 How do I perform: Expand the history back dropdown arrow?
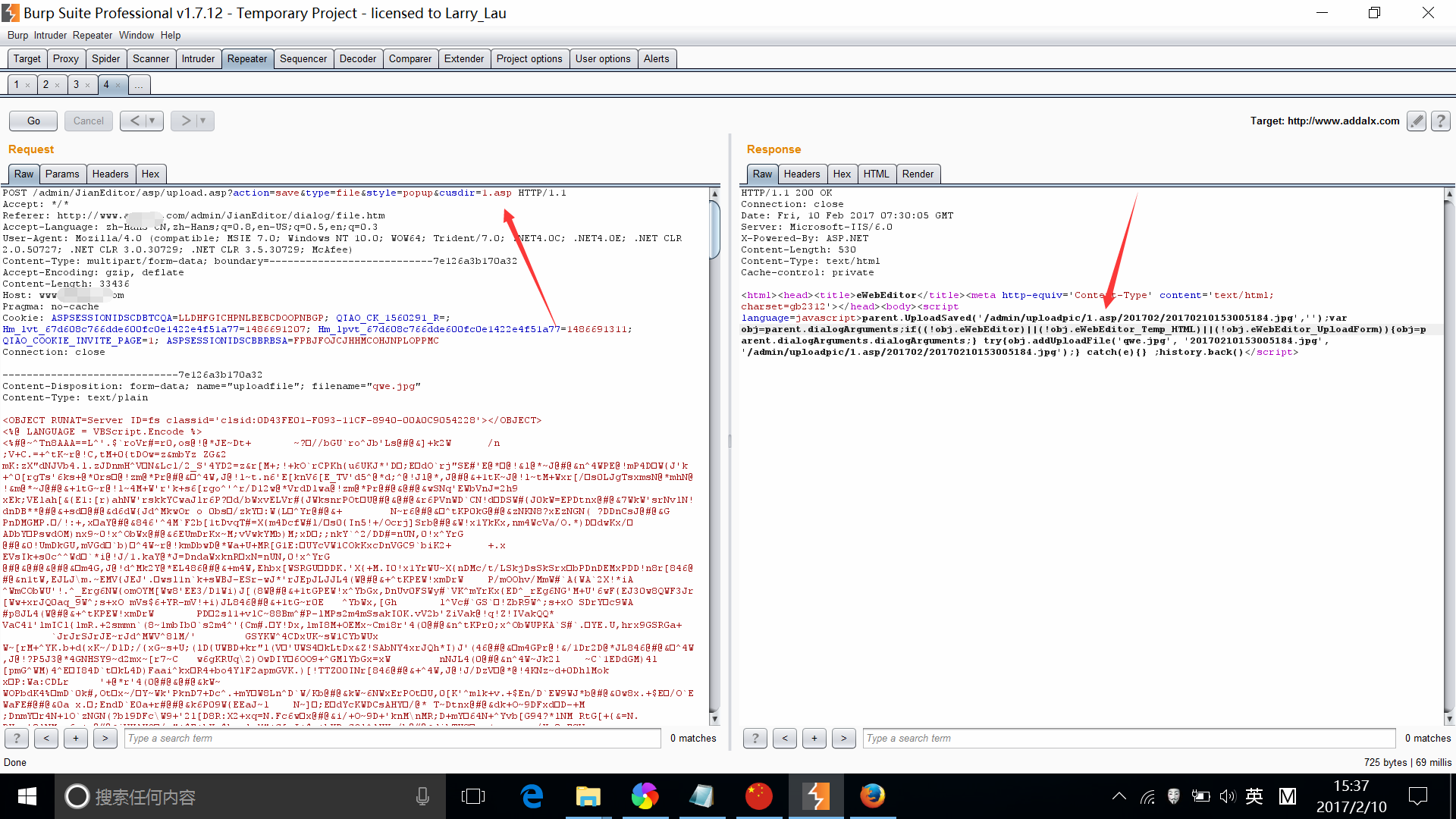pos(152,121)
